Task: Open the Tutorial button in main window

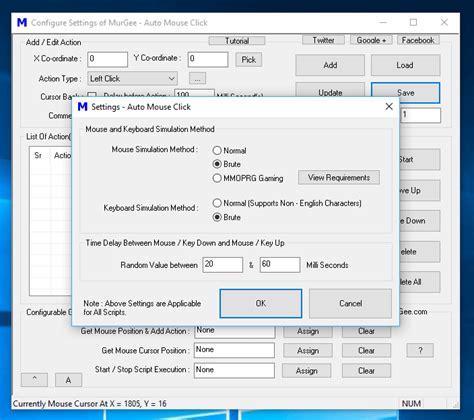Action: 237,41
